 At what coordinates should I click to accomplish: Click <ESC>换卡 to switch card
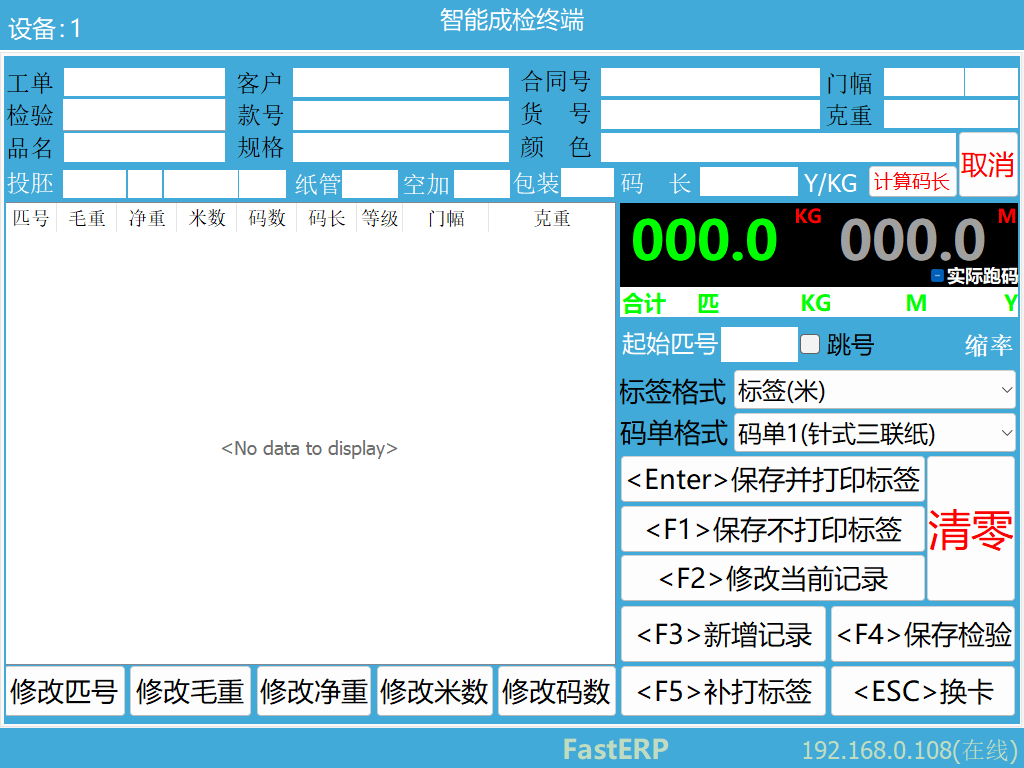click(x=923, y=690)
